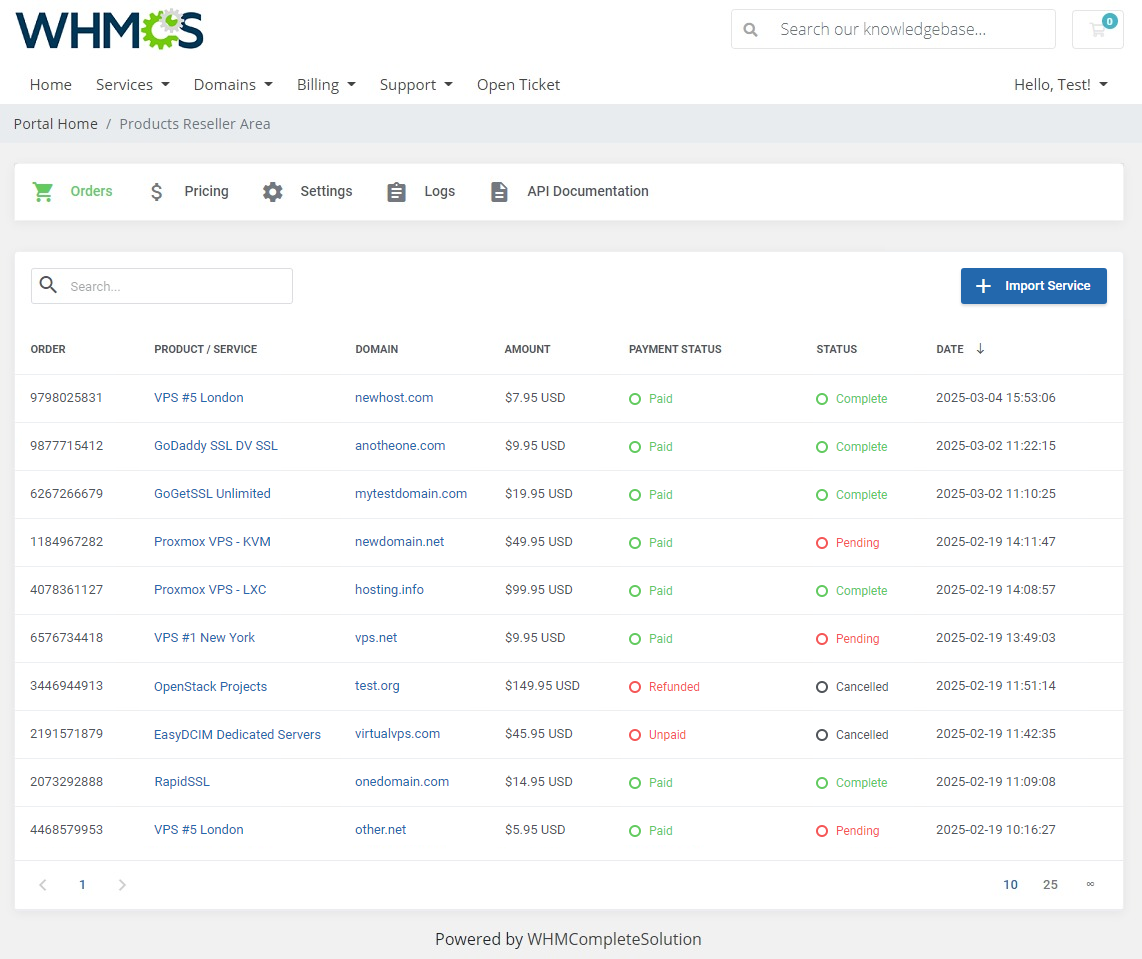Click the red Refunded status indicator for test.org
This screenshot has width=1142, height=959.
click(634, 686)
